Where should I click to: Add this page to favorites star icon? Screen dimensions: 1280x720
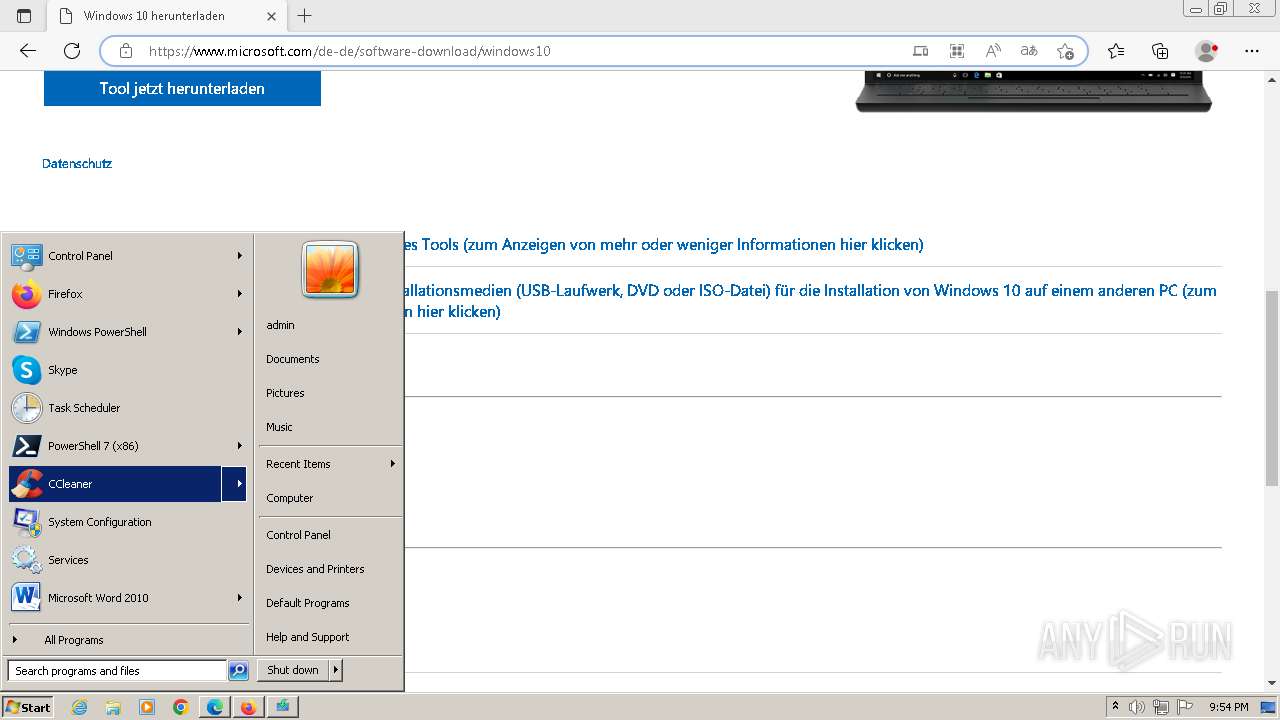coord(1065,51)
